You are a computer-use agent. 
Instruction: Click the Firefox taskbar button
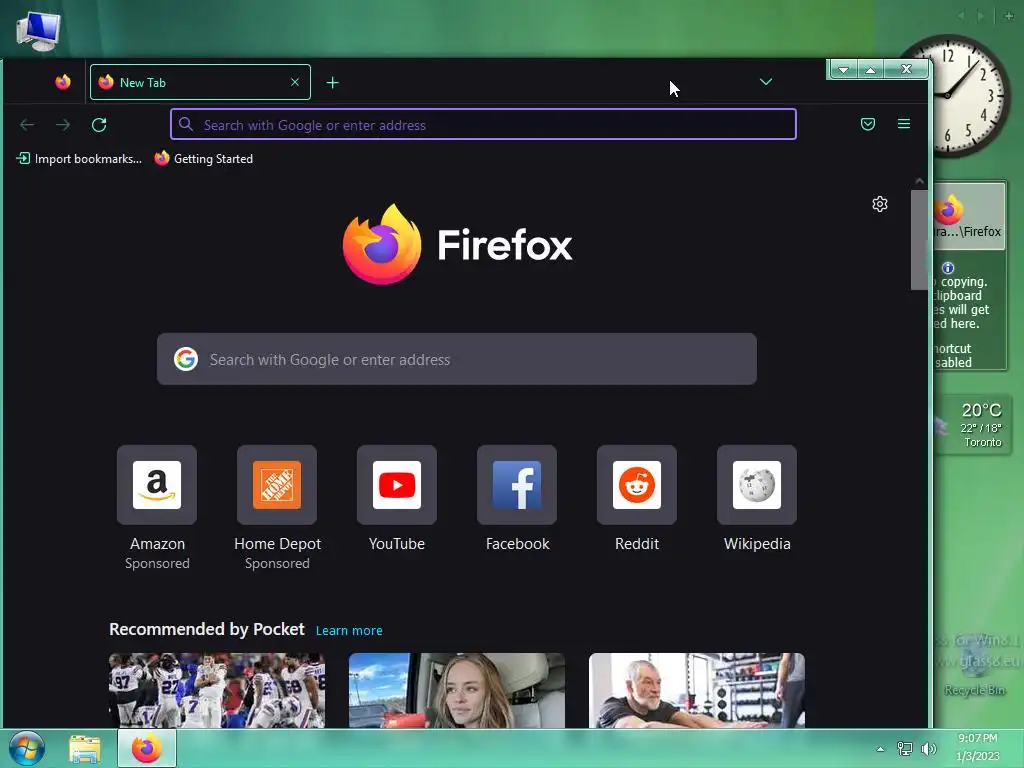click(x=146, y=748)
